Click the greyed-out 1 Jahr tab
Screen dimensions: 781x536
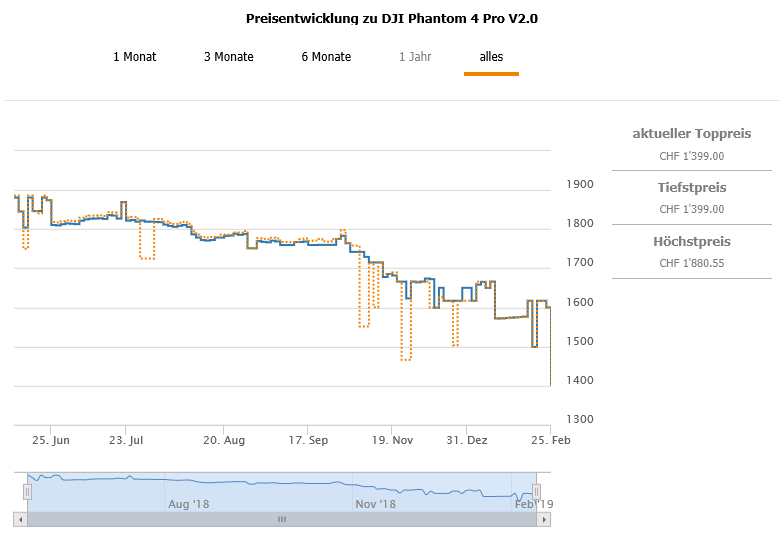pyautogui.click(x=415, y=57)
